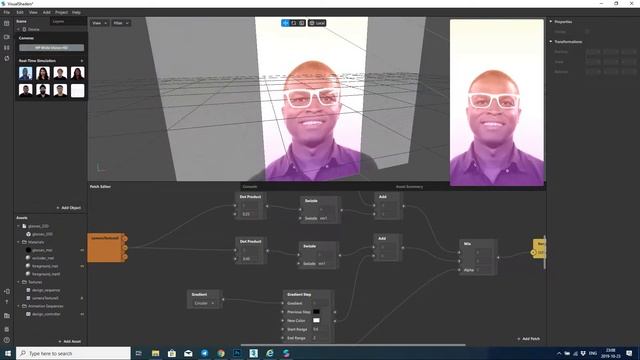Screen dimensions: 640x360
Task: Select the Mix patch node title
Action: 467,244
